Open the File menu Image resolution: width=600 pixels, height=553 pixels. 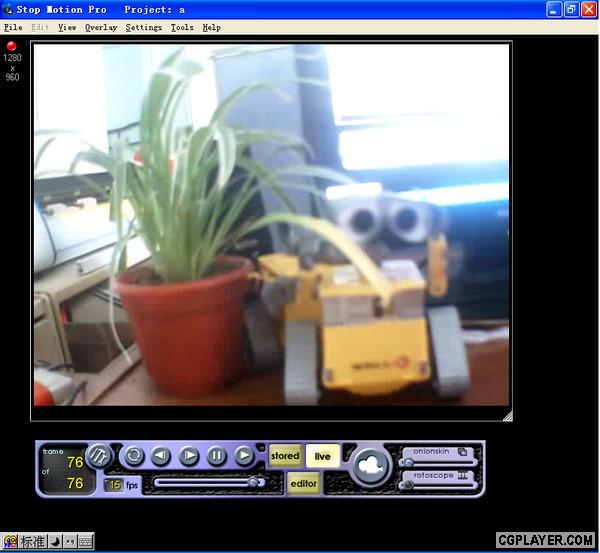[x=13, y=28]
